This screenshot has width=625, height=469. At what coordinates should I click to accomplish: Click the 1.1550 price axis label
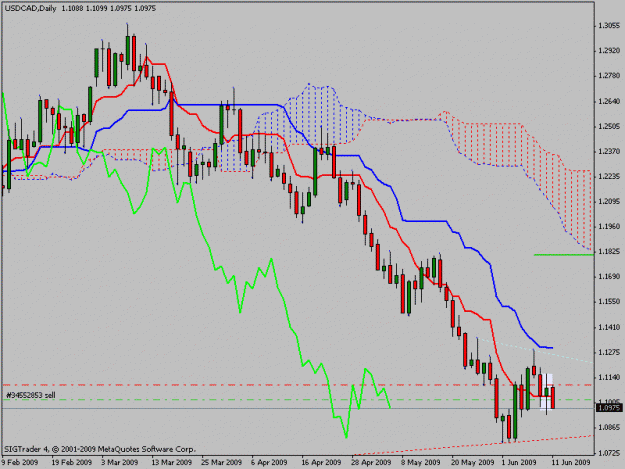pyautogui.click(x=609, y=302)
